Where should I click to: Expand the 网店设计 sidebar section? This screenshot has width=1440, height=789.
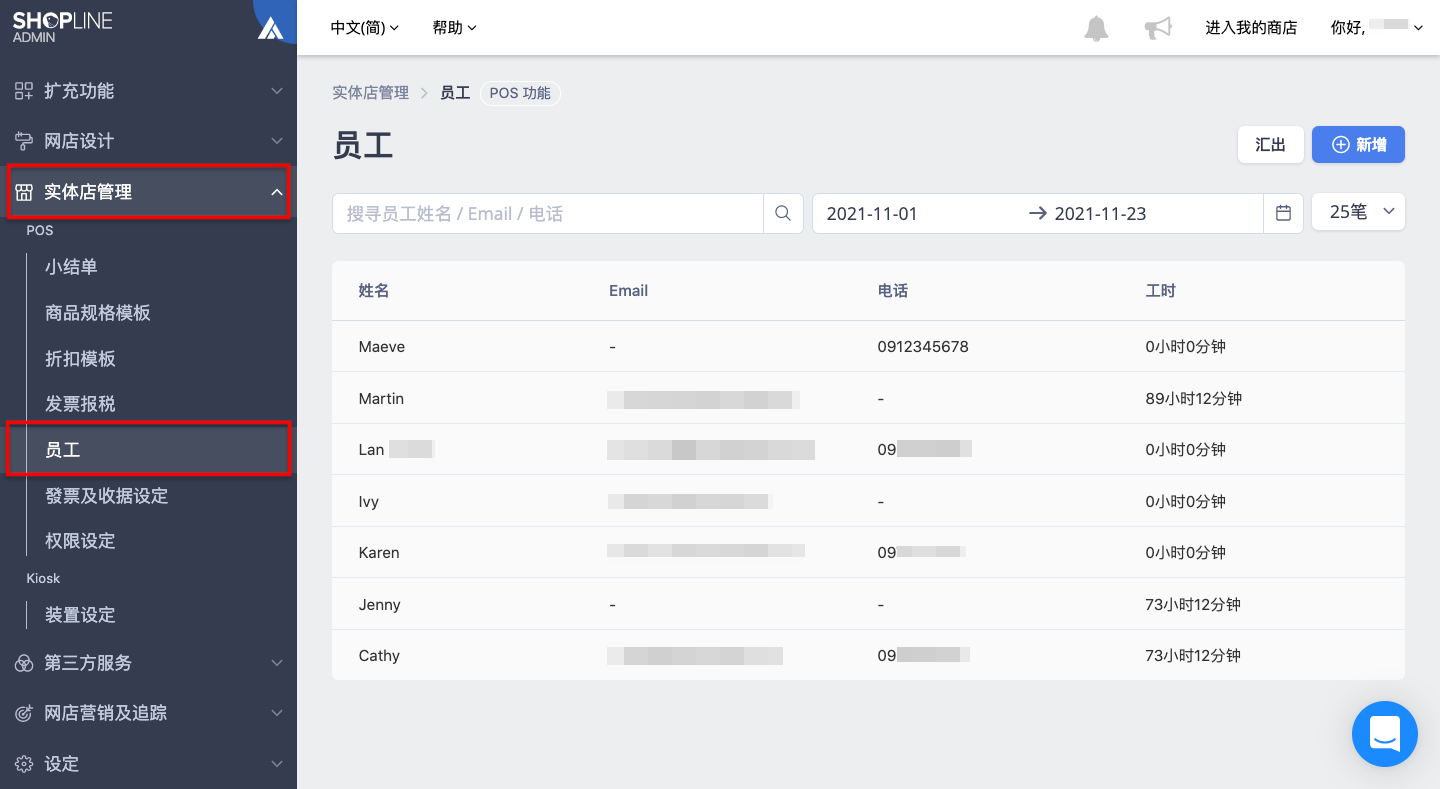[x=148, y=141]
